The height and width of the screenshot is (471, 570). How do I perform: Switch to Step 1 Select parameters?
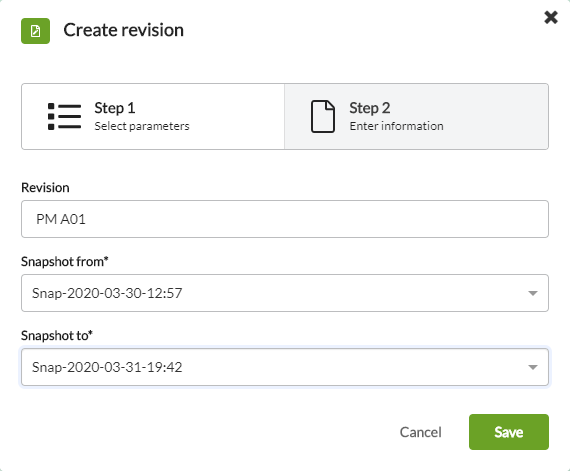point(153,116)
